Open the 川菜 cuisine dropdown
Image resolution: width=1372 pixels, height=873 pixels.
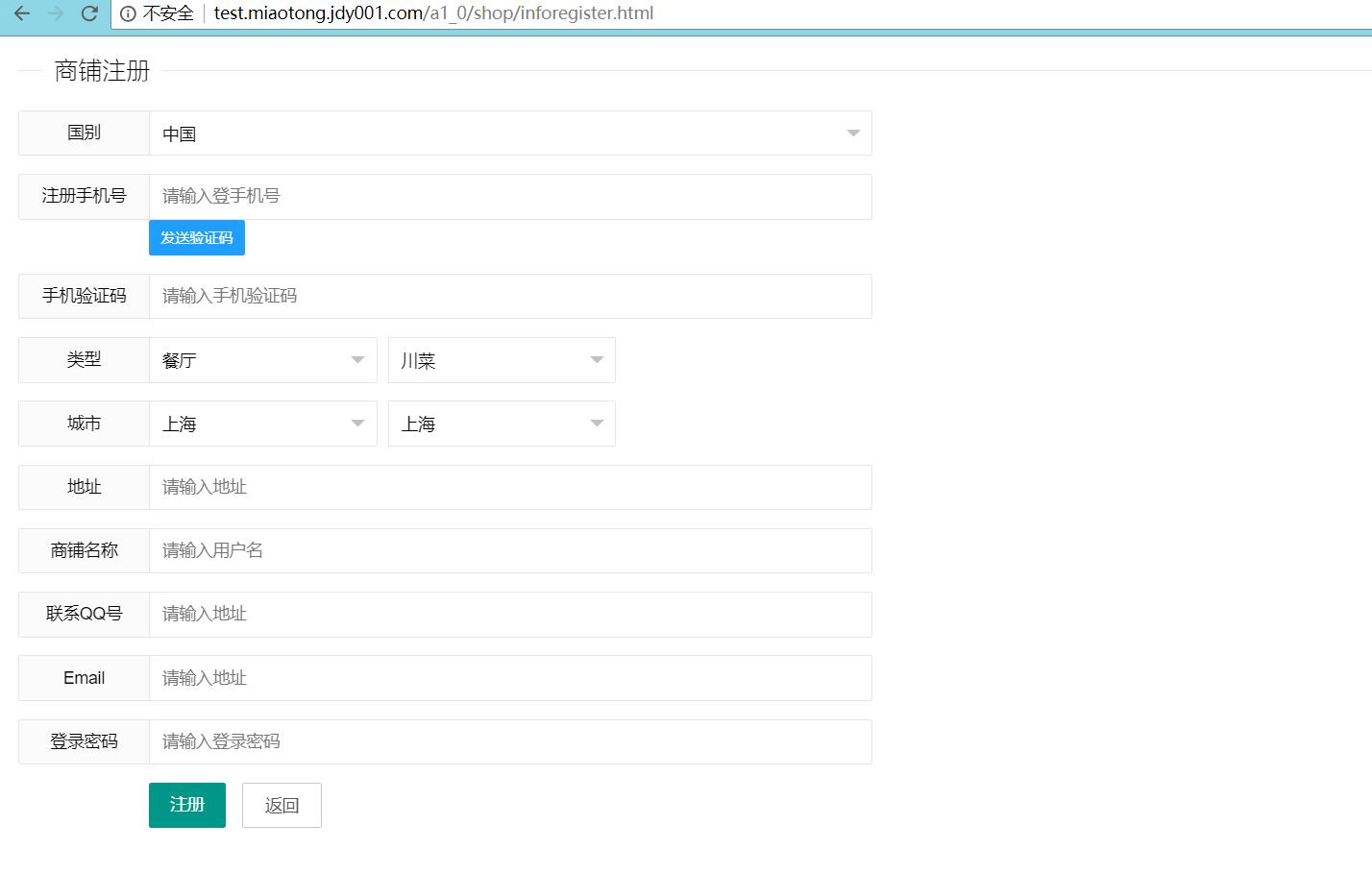click(501, 360)
